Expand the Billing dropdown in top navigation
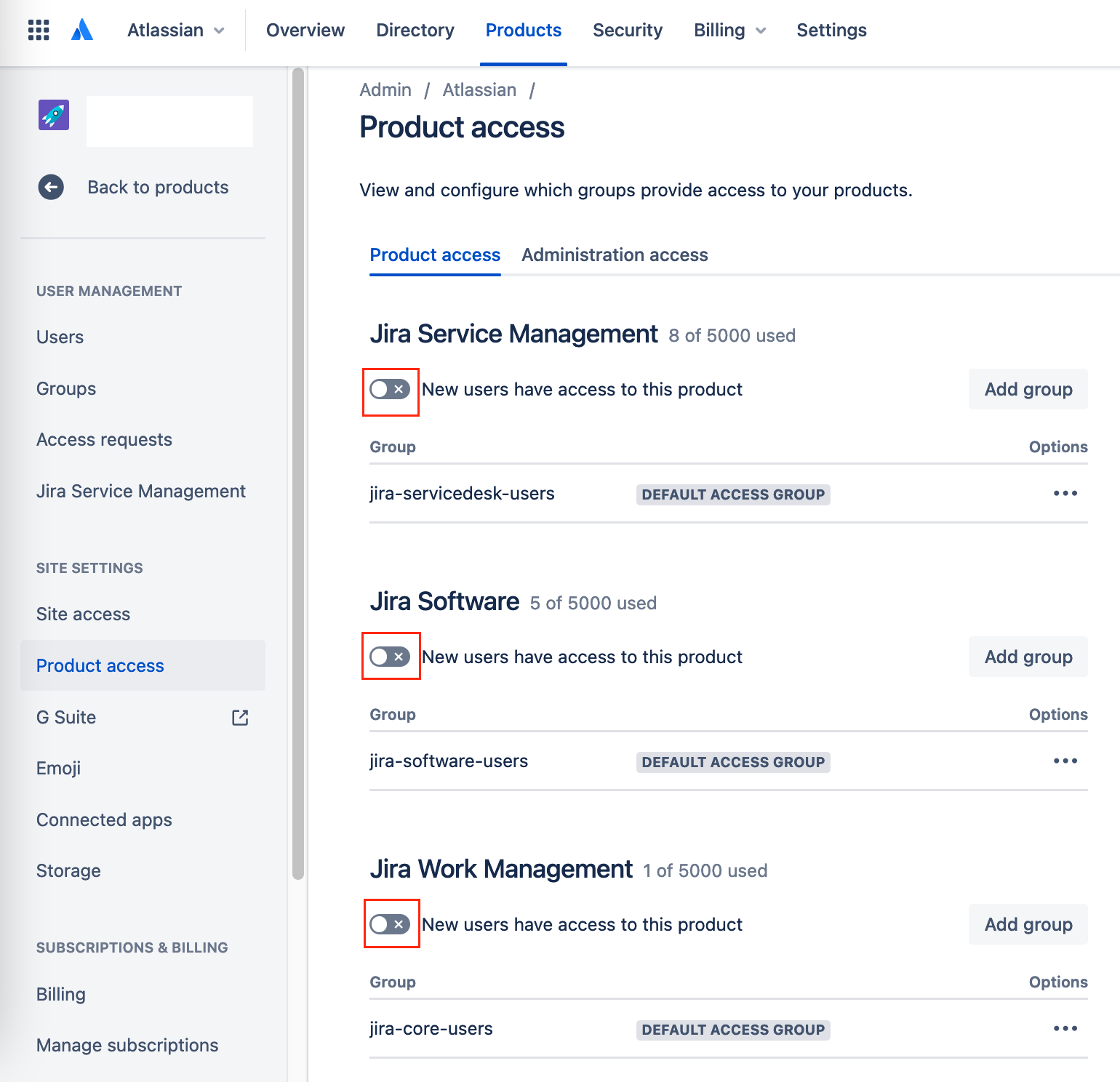Screen dimensions: 1120x1082 (730, 30)
